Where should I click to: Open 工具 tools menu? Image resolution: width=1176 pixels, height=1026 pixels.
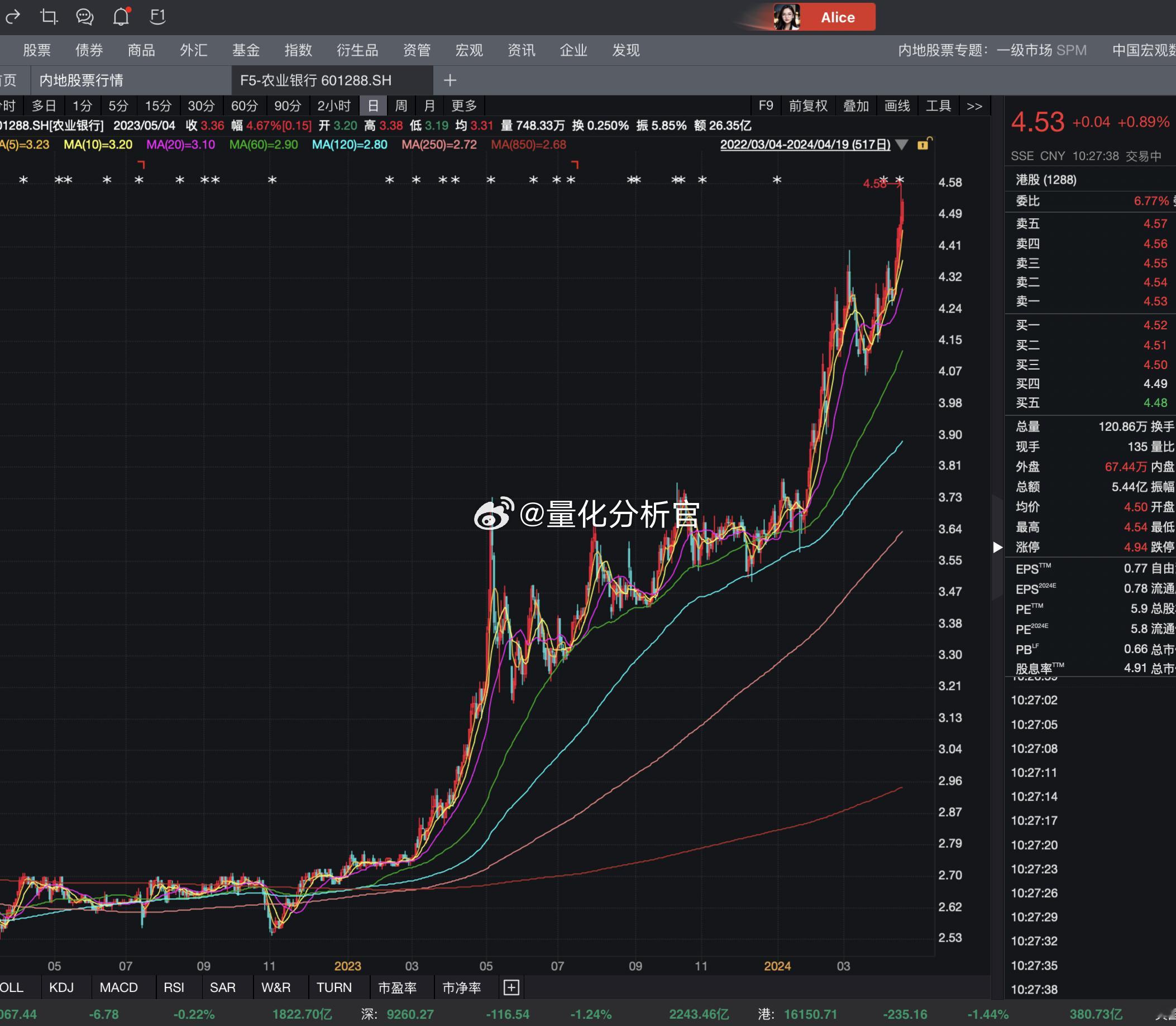click(x=938, y=106)
